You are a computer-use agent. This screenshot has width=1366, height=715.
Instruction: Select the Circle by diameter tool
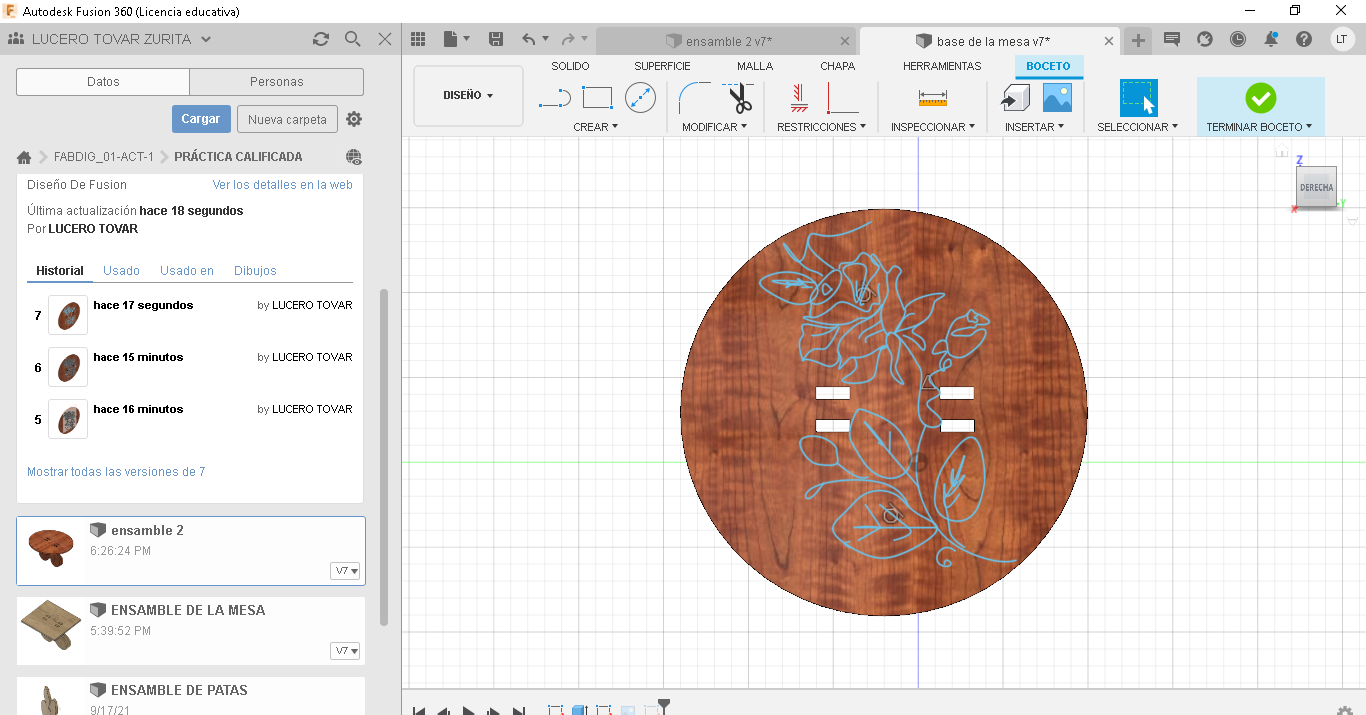pyautogui.click(x=640, y=98)
